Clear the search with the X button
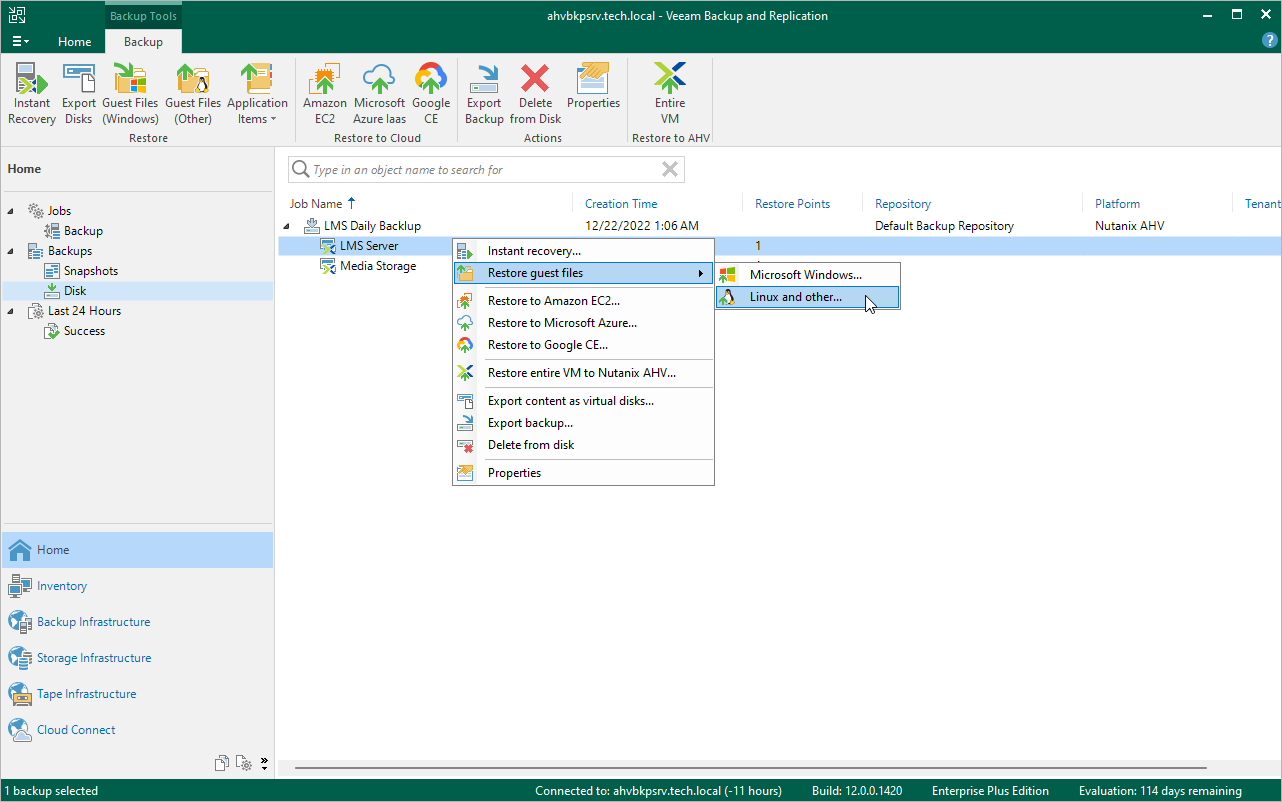The height and width of the screenshot is (802, 1282). pyautogui.click(x=670, y=170)
